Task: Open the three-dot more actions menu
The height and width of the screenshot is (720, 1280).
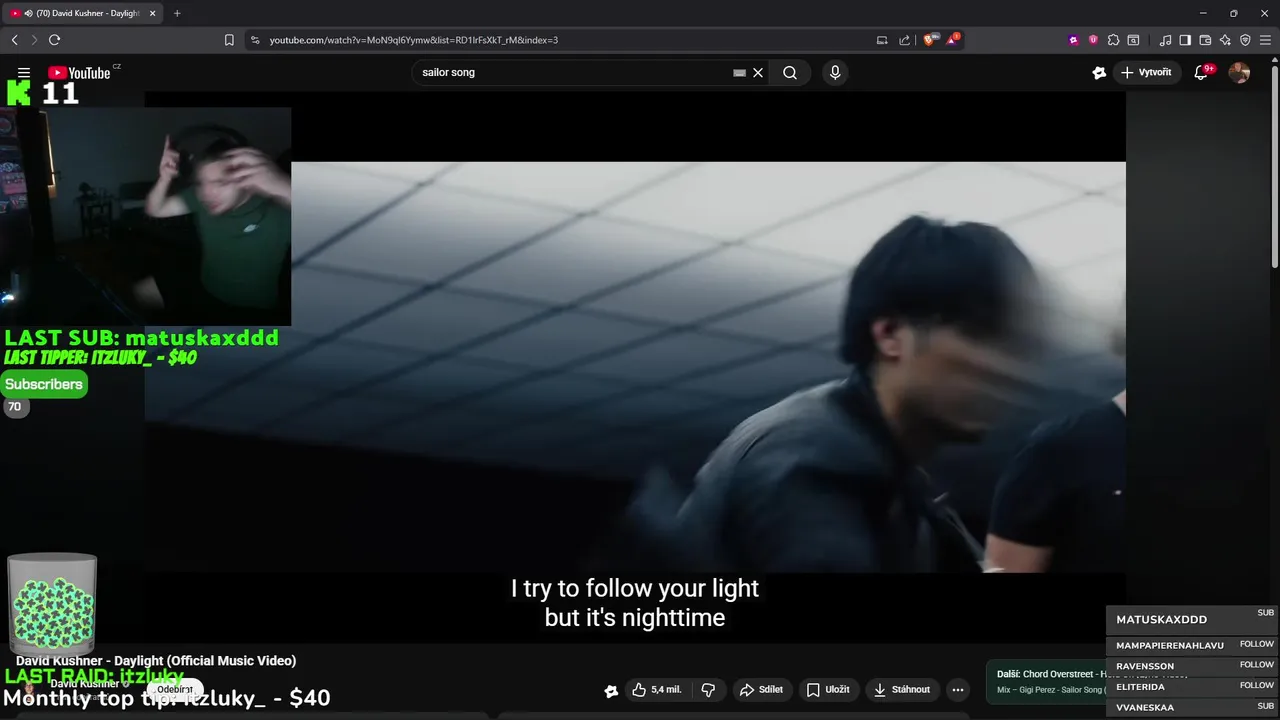Action: point(958,690)
